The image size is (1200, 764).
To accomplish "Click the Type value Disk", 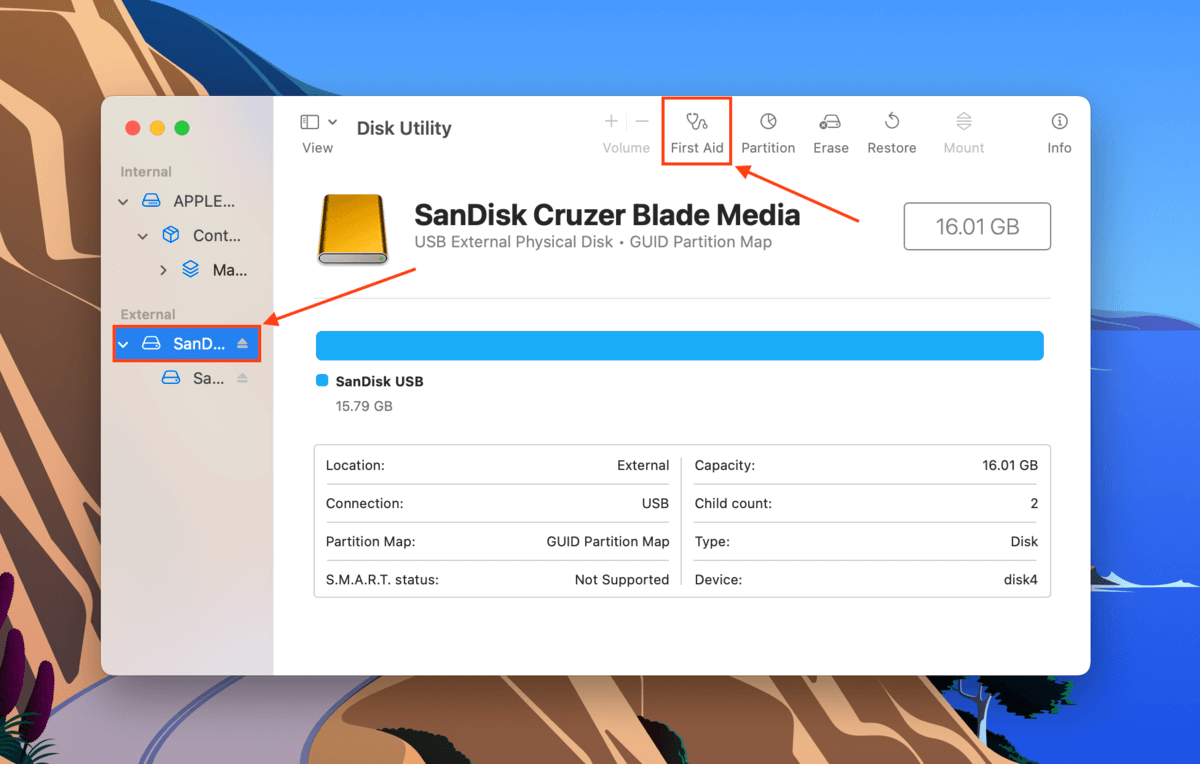I will click(x=1024, y=541).
